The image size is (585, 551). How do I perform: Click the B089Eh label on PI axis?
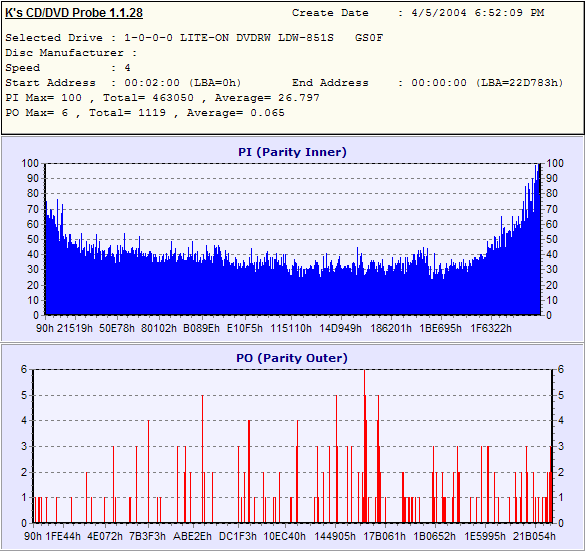pyautogui.click(x=201, y=328)
